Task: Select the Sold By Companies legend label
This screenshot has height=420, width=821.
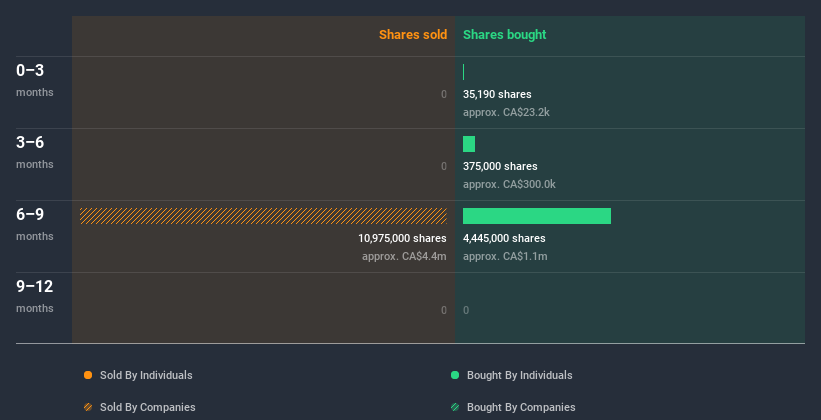Action: [148, 407]
